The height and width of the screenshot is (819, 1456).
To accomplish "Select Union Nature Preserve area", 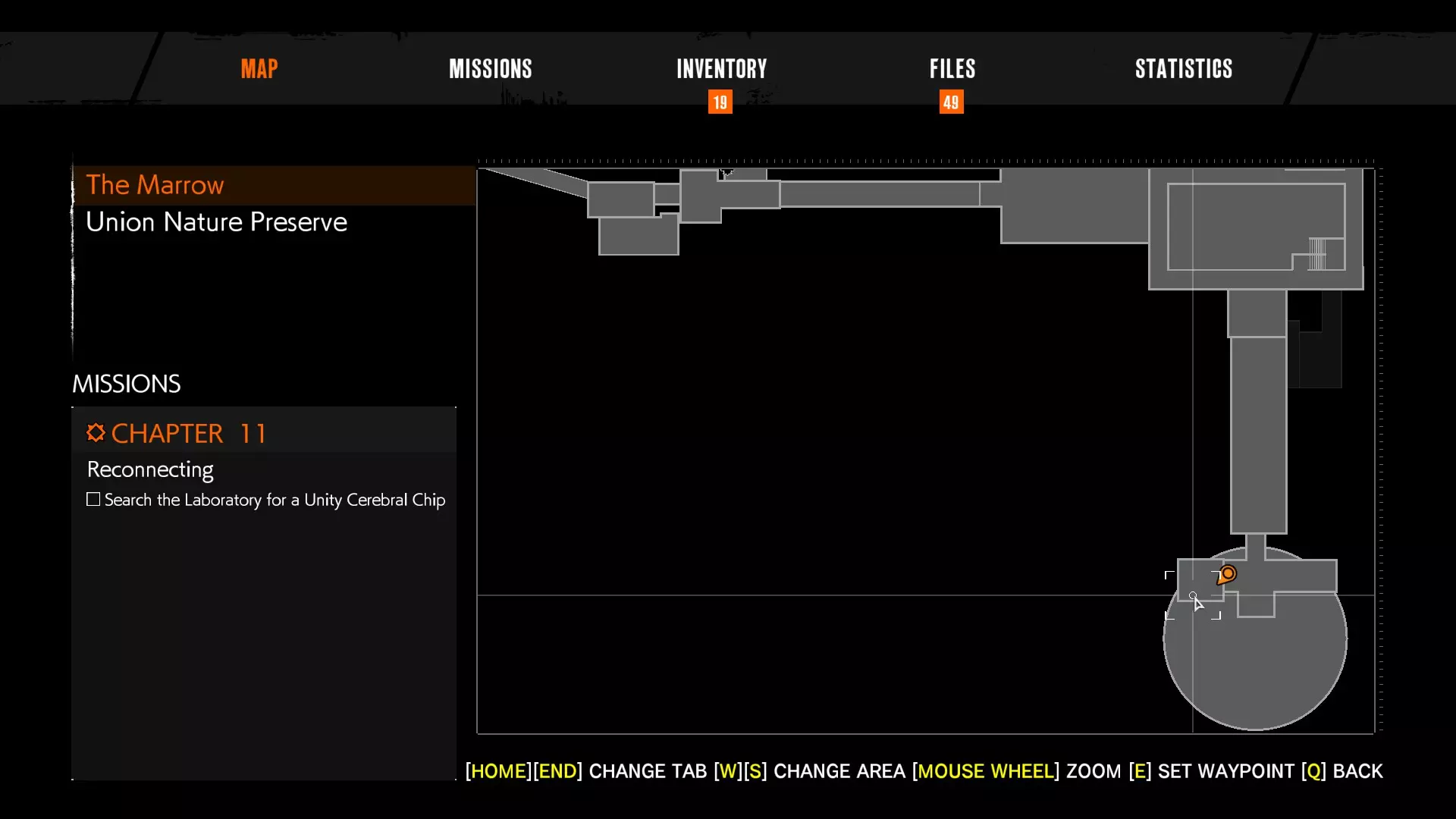I will (216, 222).
